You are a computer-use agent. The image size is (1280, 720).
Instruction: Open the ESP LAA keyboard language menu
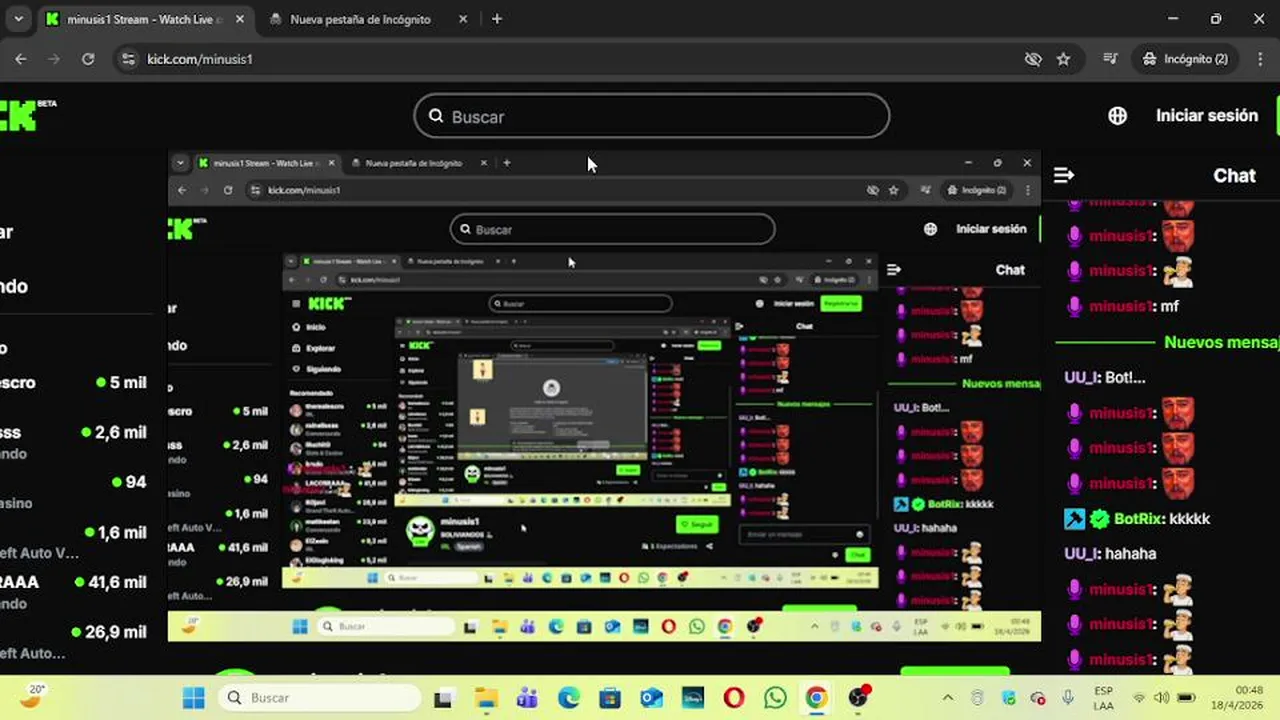pyautogui.click(x=1104, y=698)
